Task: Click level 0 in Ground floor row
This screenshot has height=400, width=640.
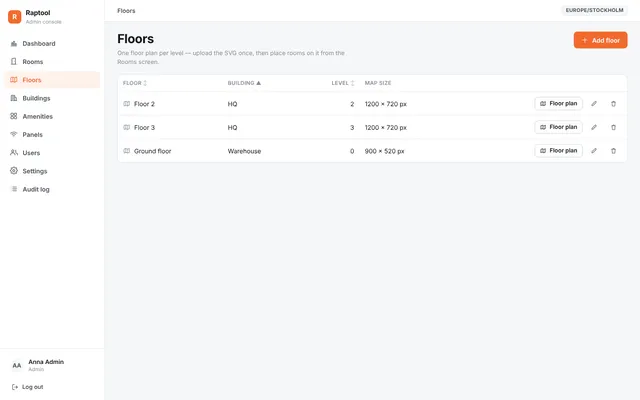Action: click(x=352, y=151)
